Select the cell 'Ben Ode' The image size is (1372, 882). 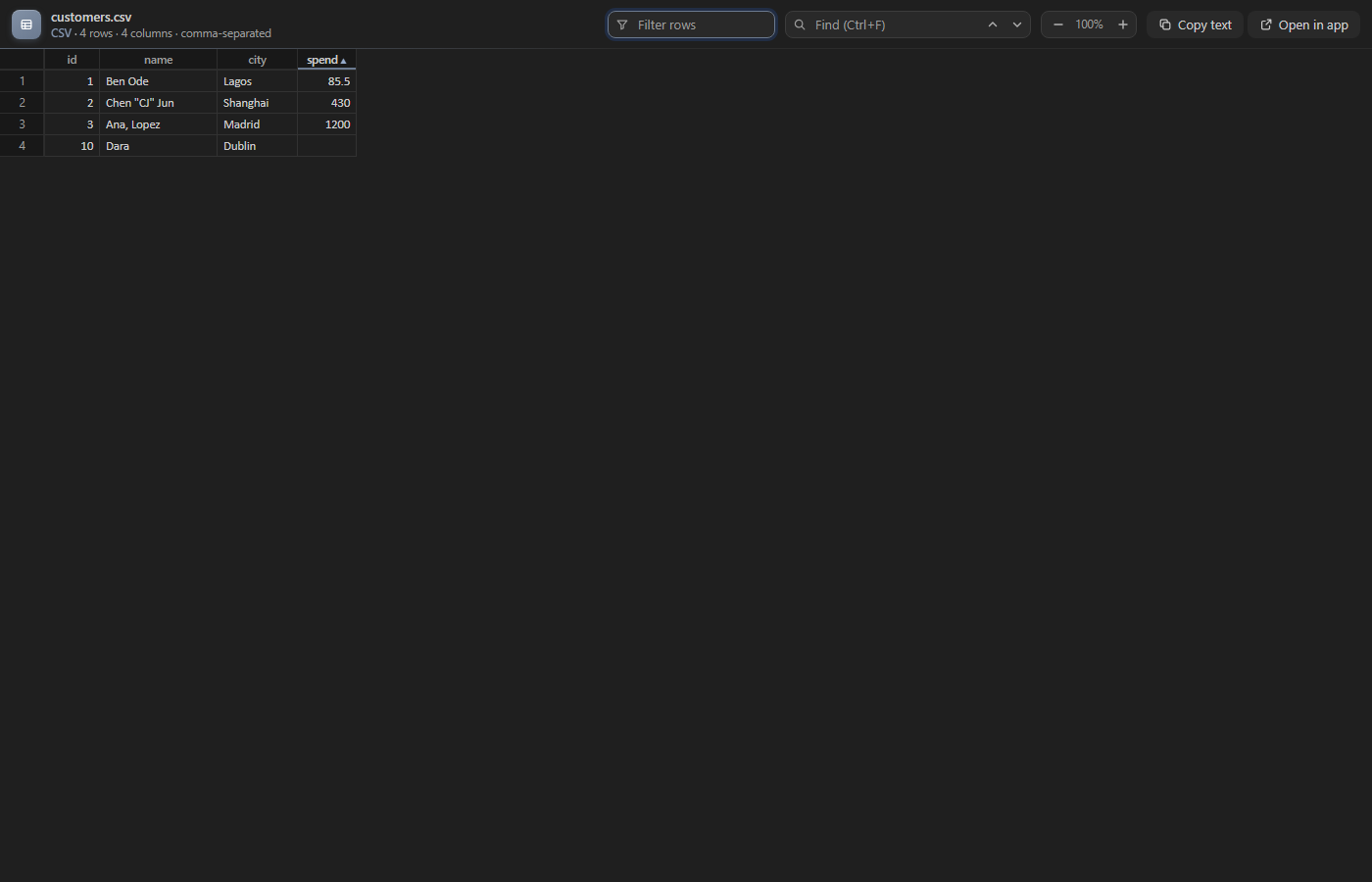(x=158, y=81)
